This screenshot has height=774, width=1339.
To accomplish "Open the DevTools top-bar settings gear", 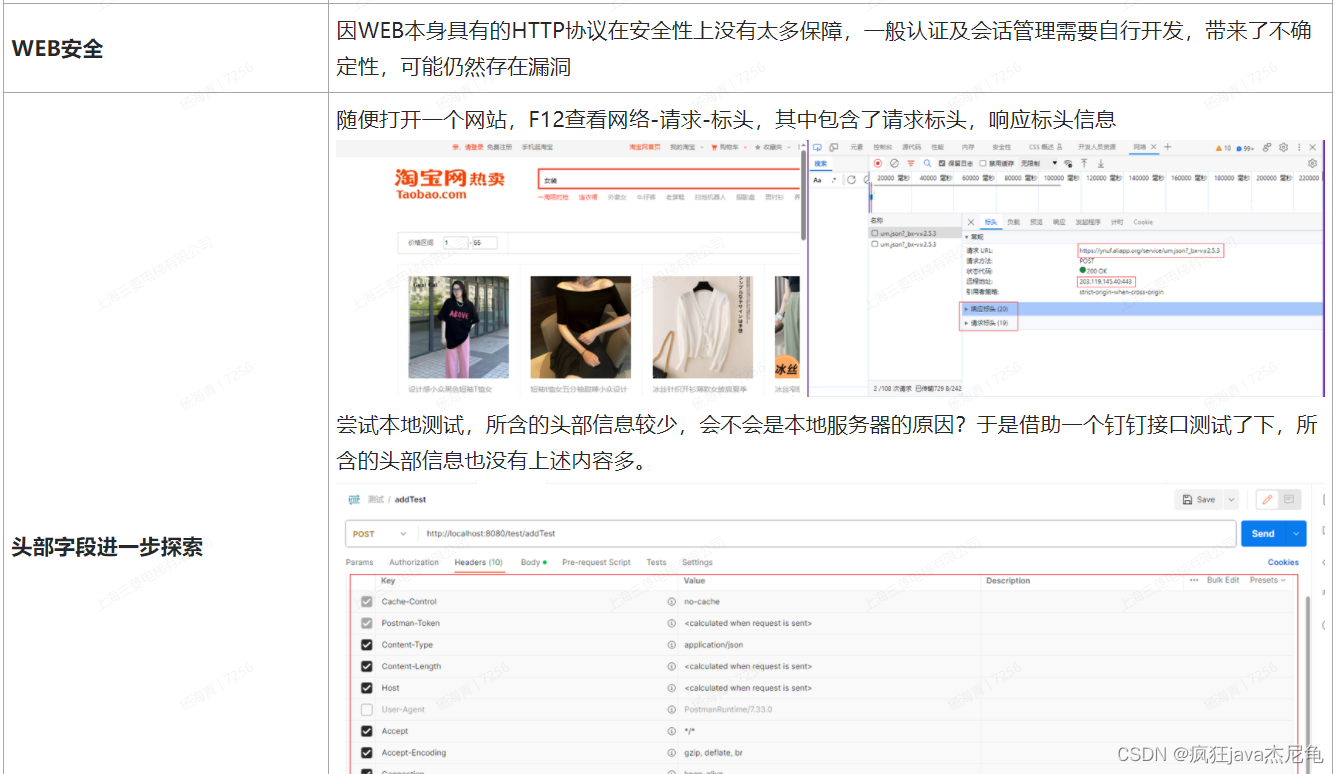I will (1283, 147).
